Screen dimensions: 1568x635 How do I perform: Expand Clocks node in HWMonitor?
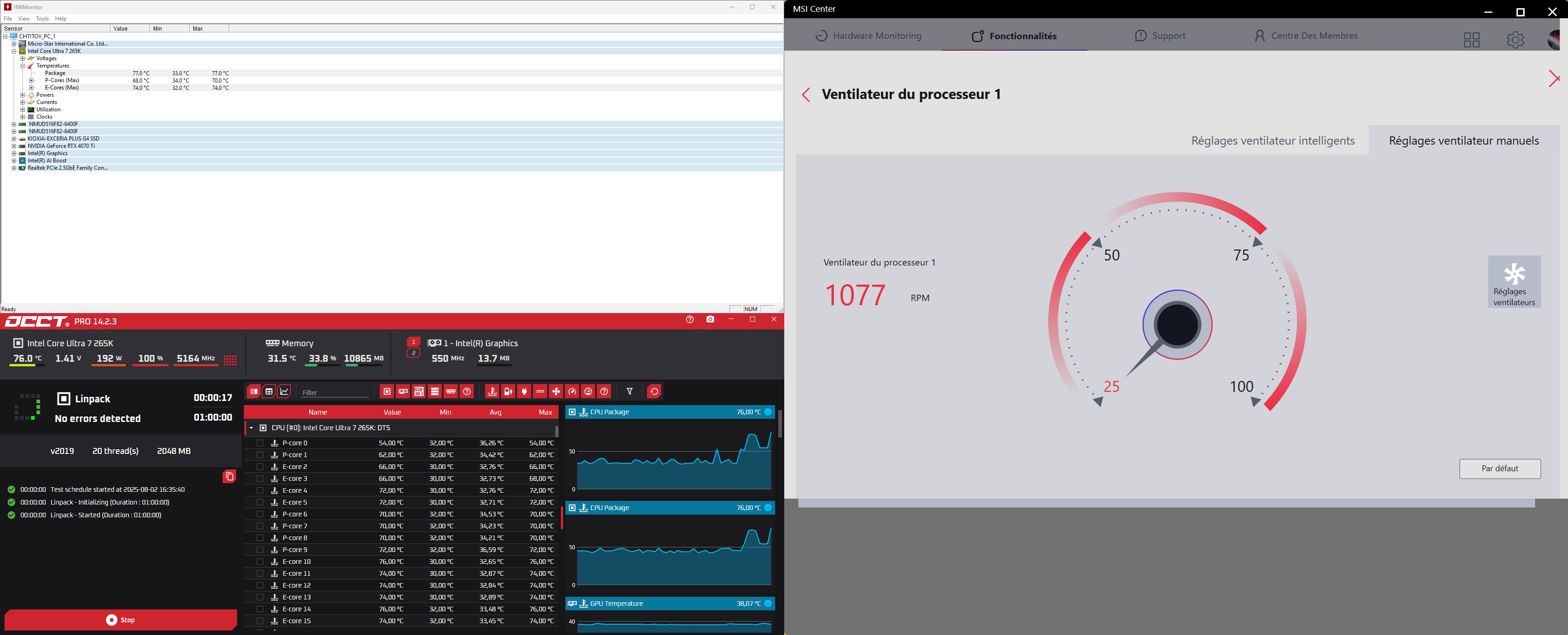22,117
